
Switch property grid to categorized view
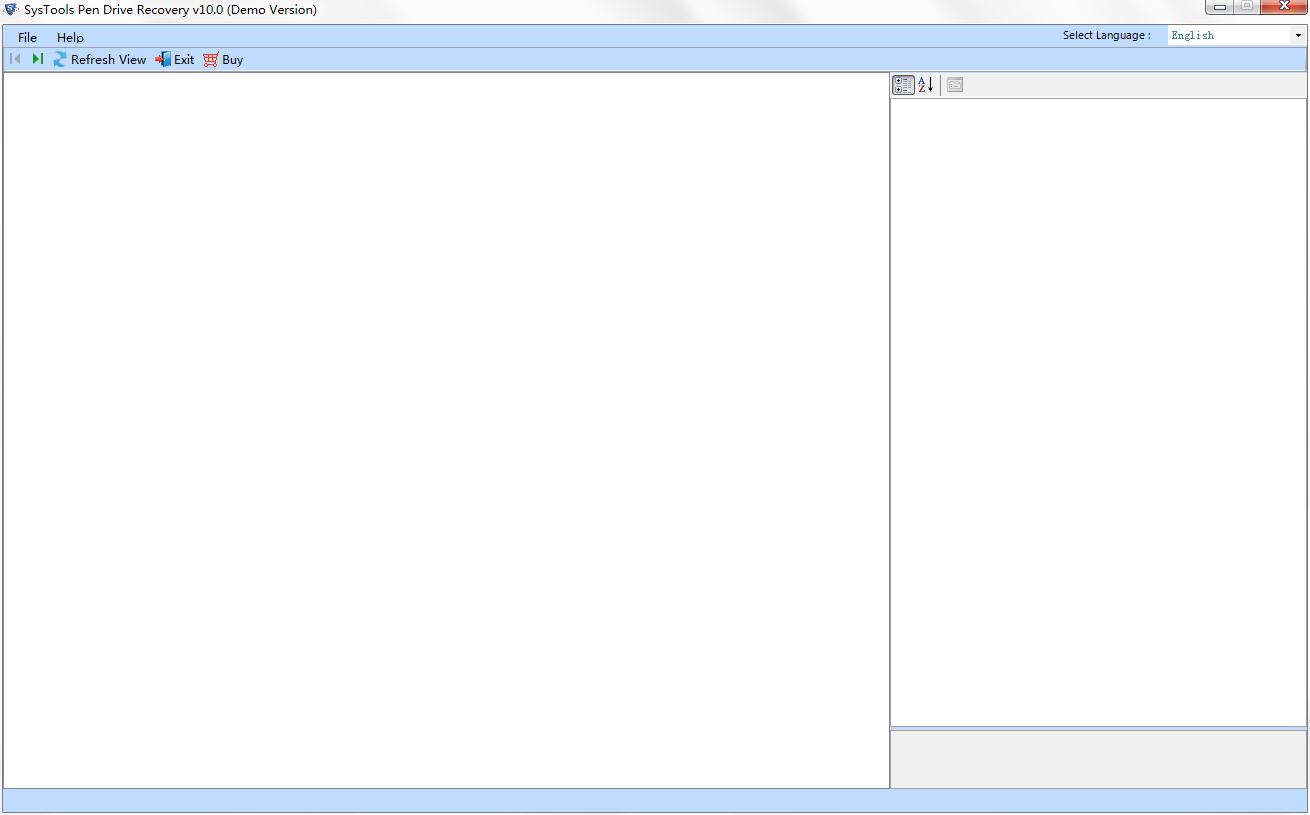pos(903,85)
